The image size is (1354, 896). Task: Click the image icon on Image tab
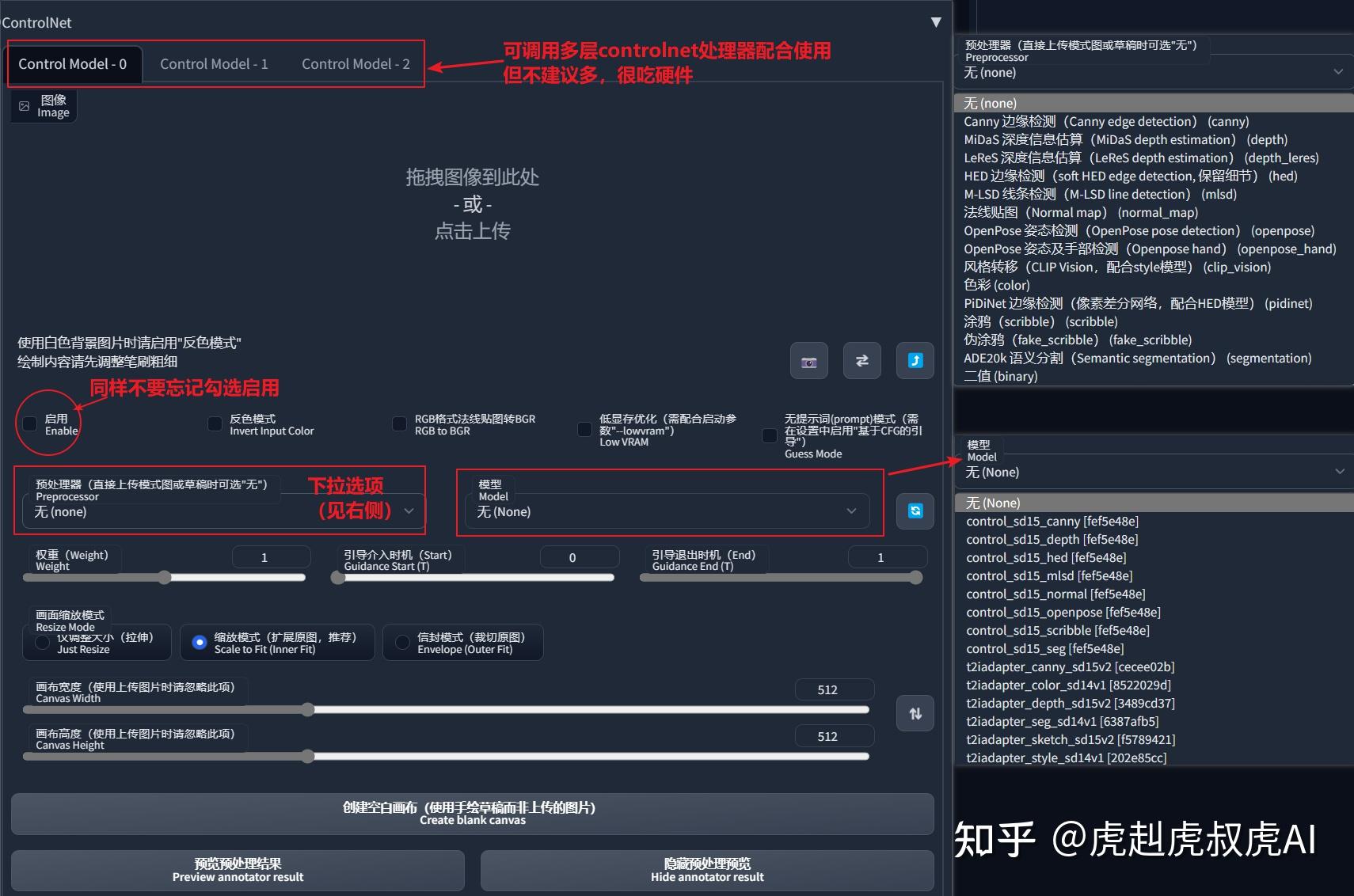25,106
